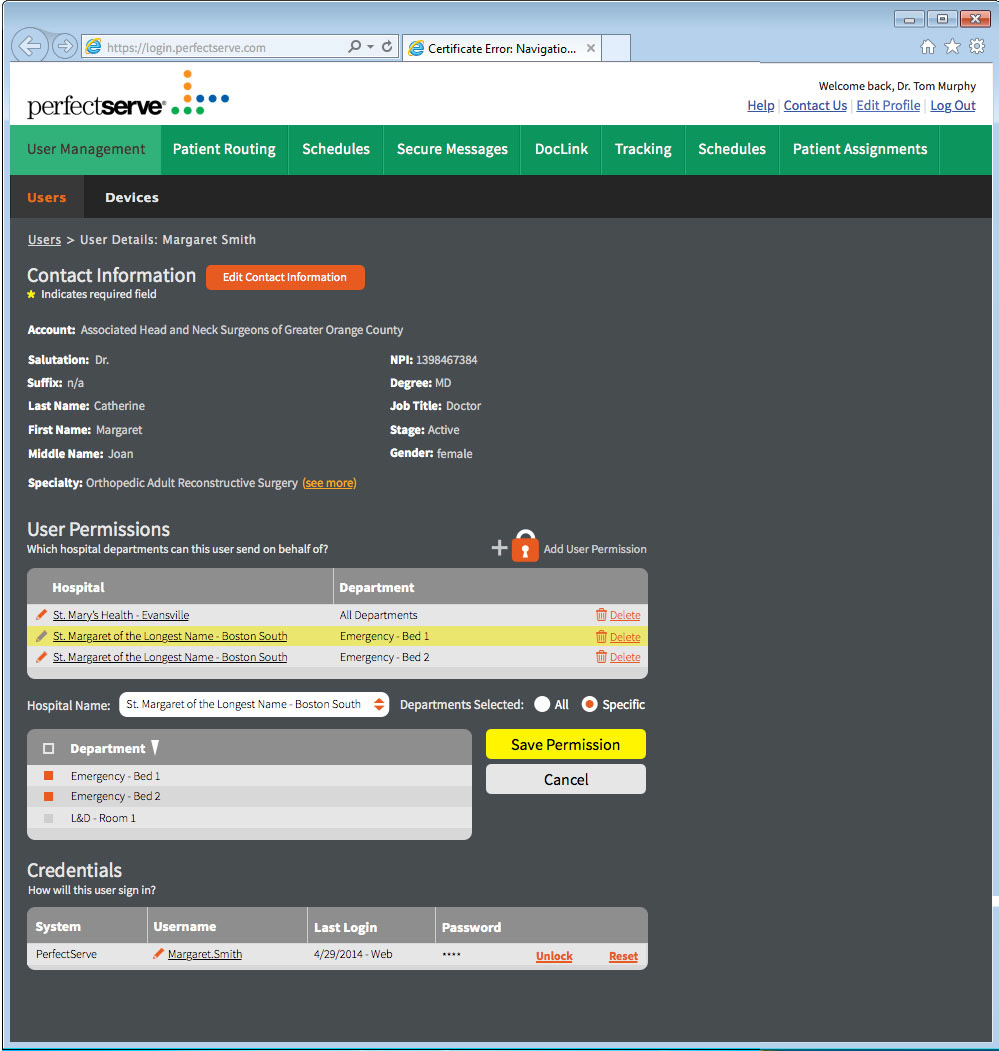The width and height of the screenshot is (999, 1051).
Task: Click St. Margaret link in Emergency - Bed 2 row
Action: (x=170, y=658)
